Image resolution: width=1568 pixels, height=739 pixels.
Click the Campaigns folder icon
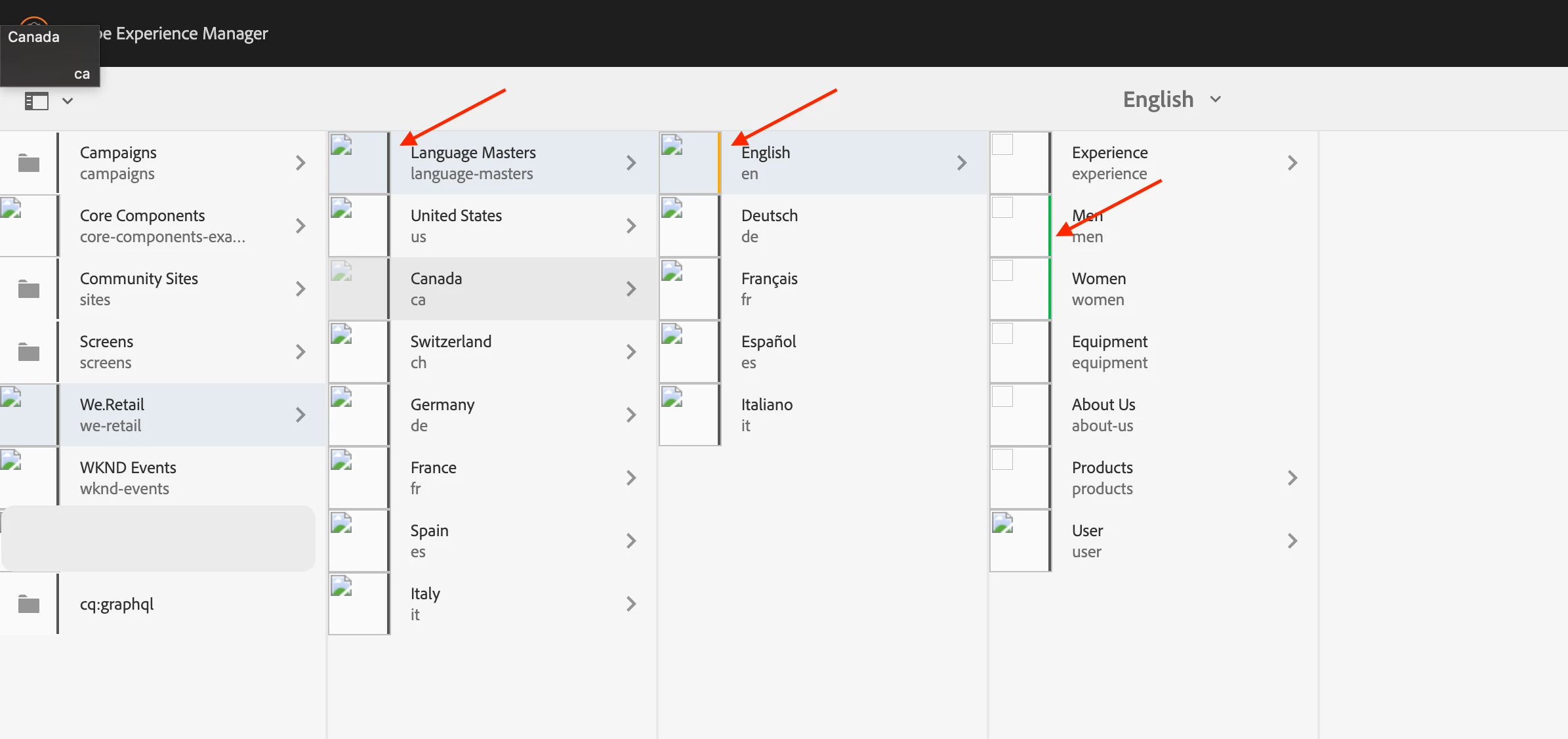[28, 163]
